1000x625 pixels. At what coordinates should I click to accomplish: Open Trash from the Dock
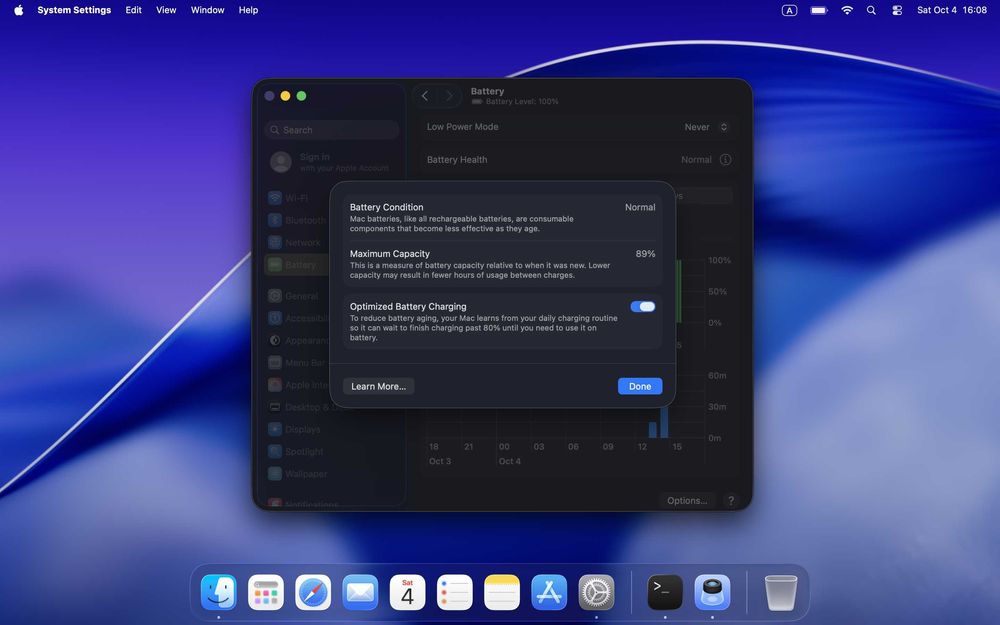(x=781, y=592)
